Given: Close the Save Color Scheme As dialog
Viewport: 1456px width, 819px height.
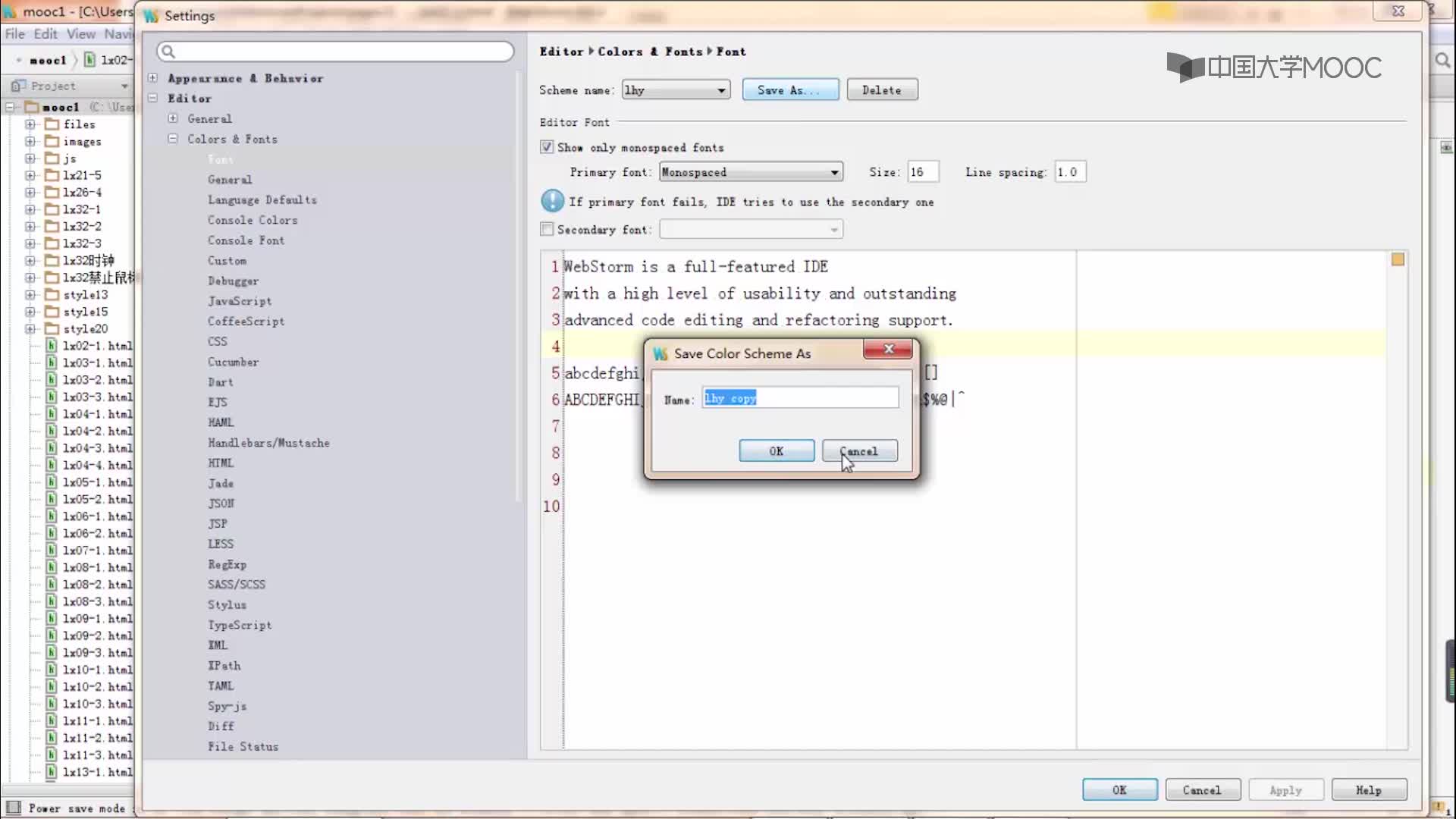Looking at the screenshot, I should (x=887, y=349).
